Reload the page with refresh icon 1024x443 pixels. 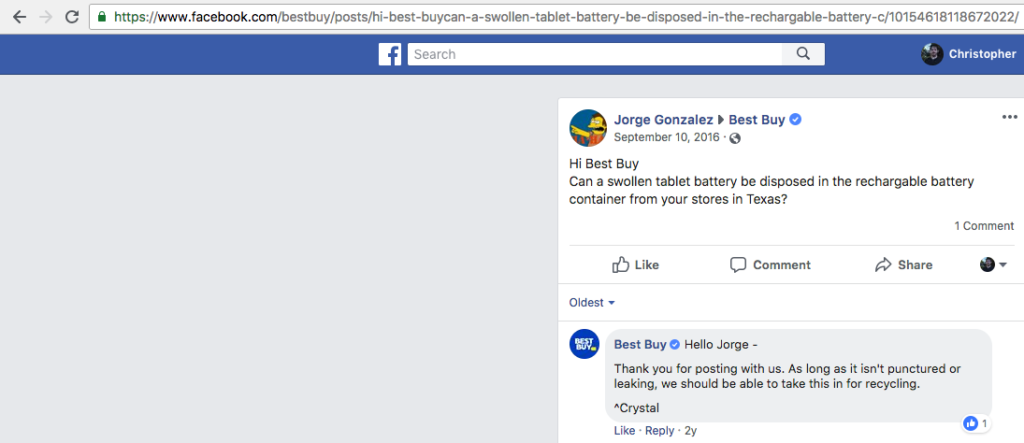[72, 17]
